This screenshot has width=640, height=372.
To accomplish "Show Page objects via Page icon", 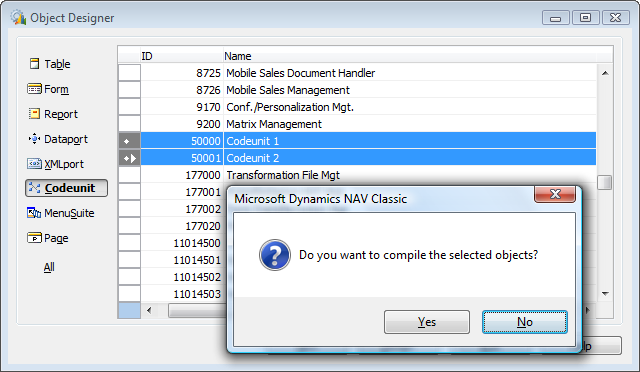I will point(34,238).
